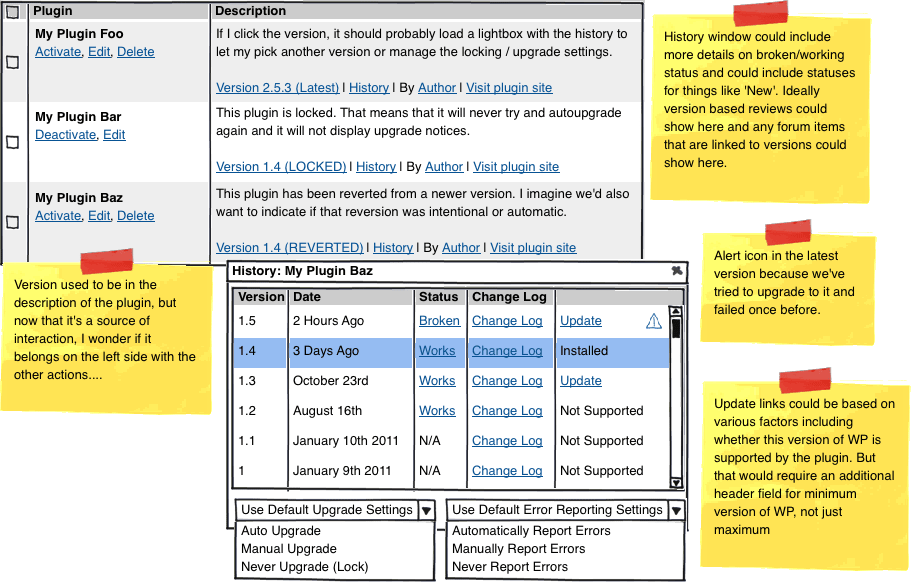The image size is (911, 582).
Task: Activate My Plugin Foo
Action: coord(58,52)
